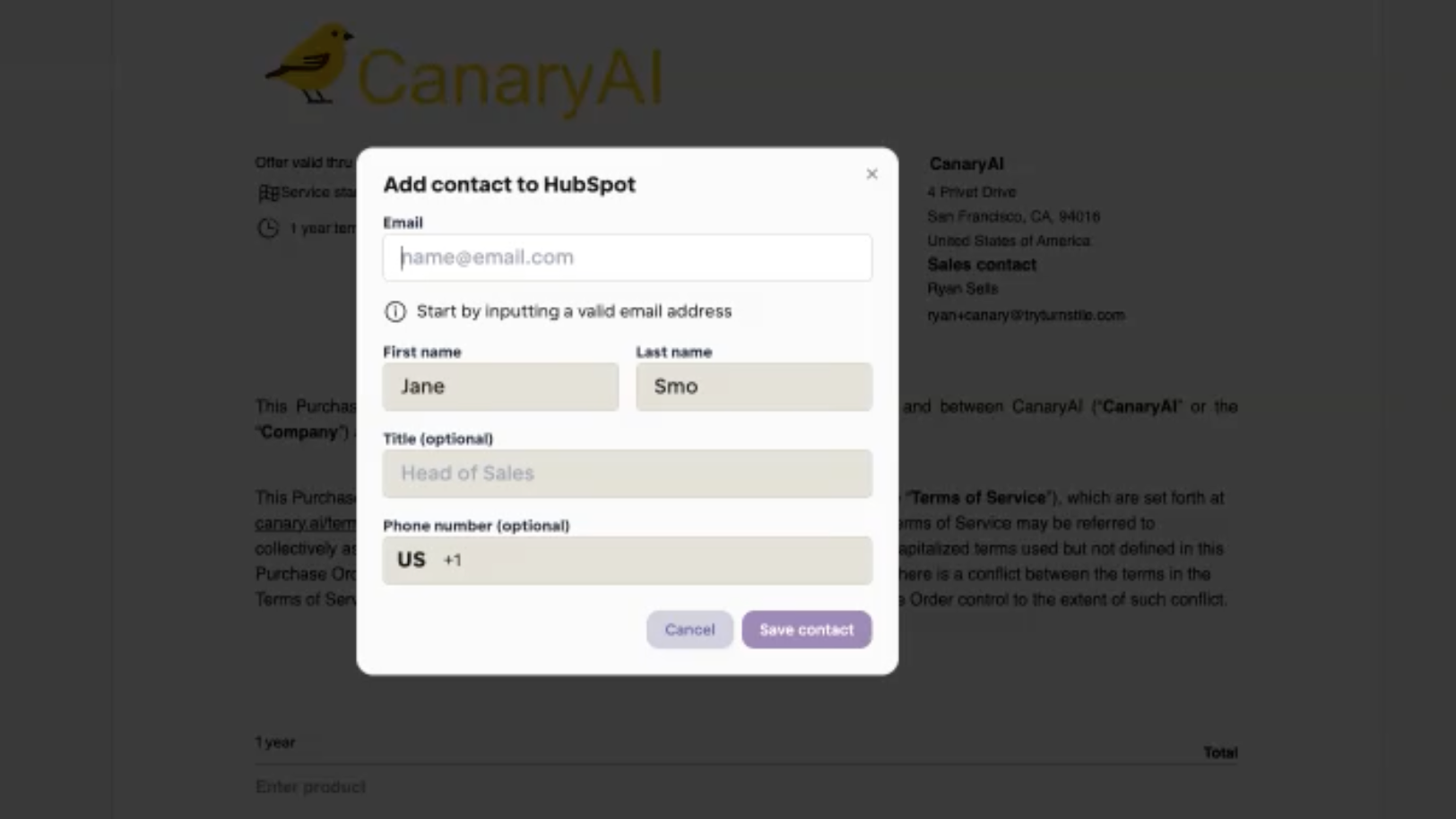The width and height of the screenshot is (1456, 819).
Task: Click the Phone number field after +1
Action: pos(663,561)
